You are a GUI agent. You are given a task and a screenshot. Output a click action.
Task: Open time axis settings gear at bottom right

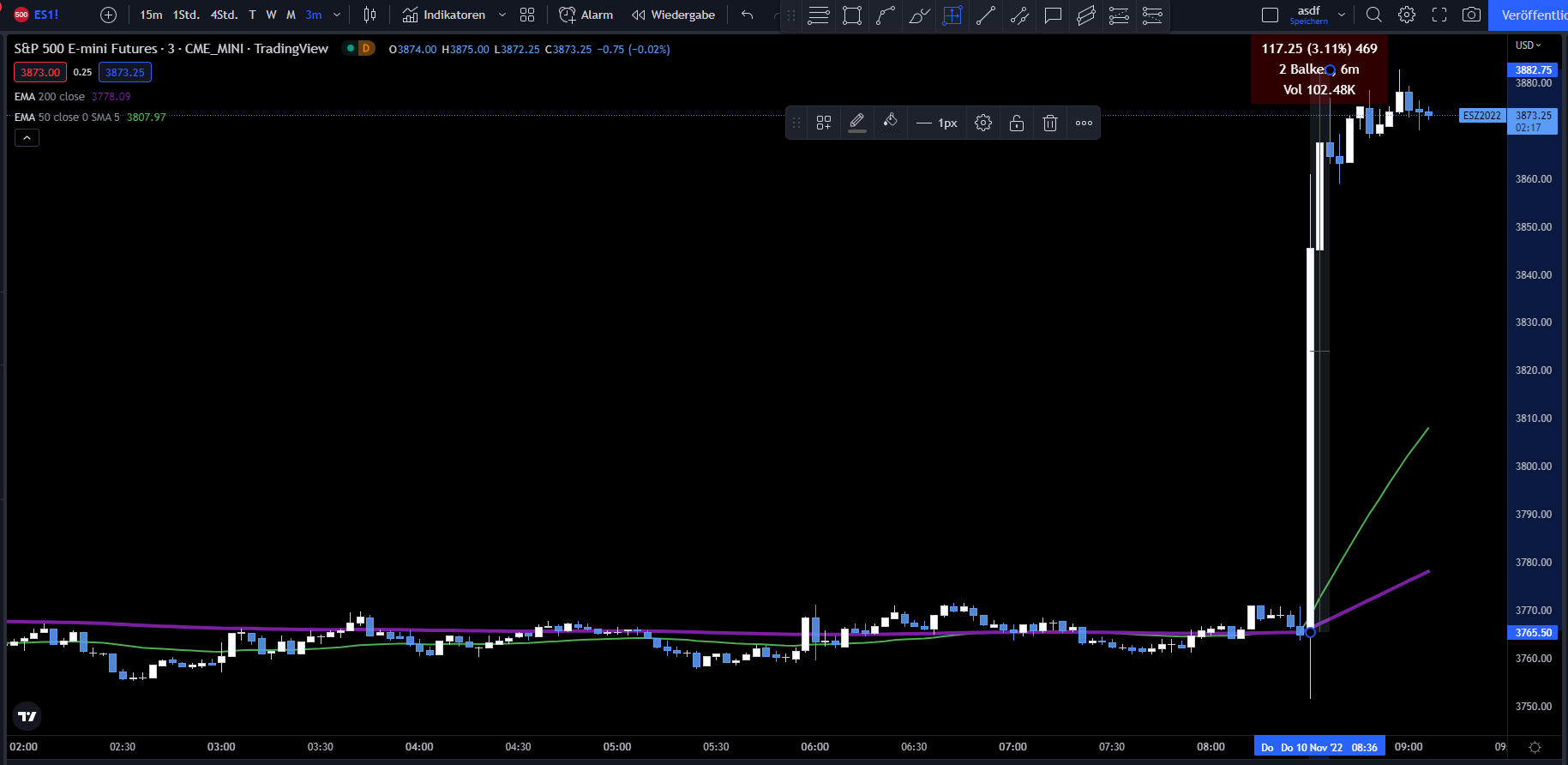coord(1535,747)
